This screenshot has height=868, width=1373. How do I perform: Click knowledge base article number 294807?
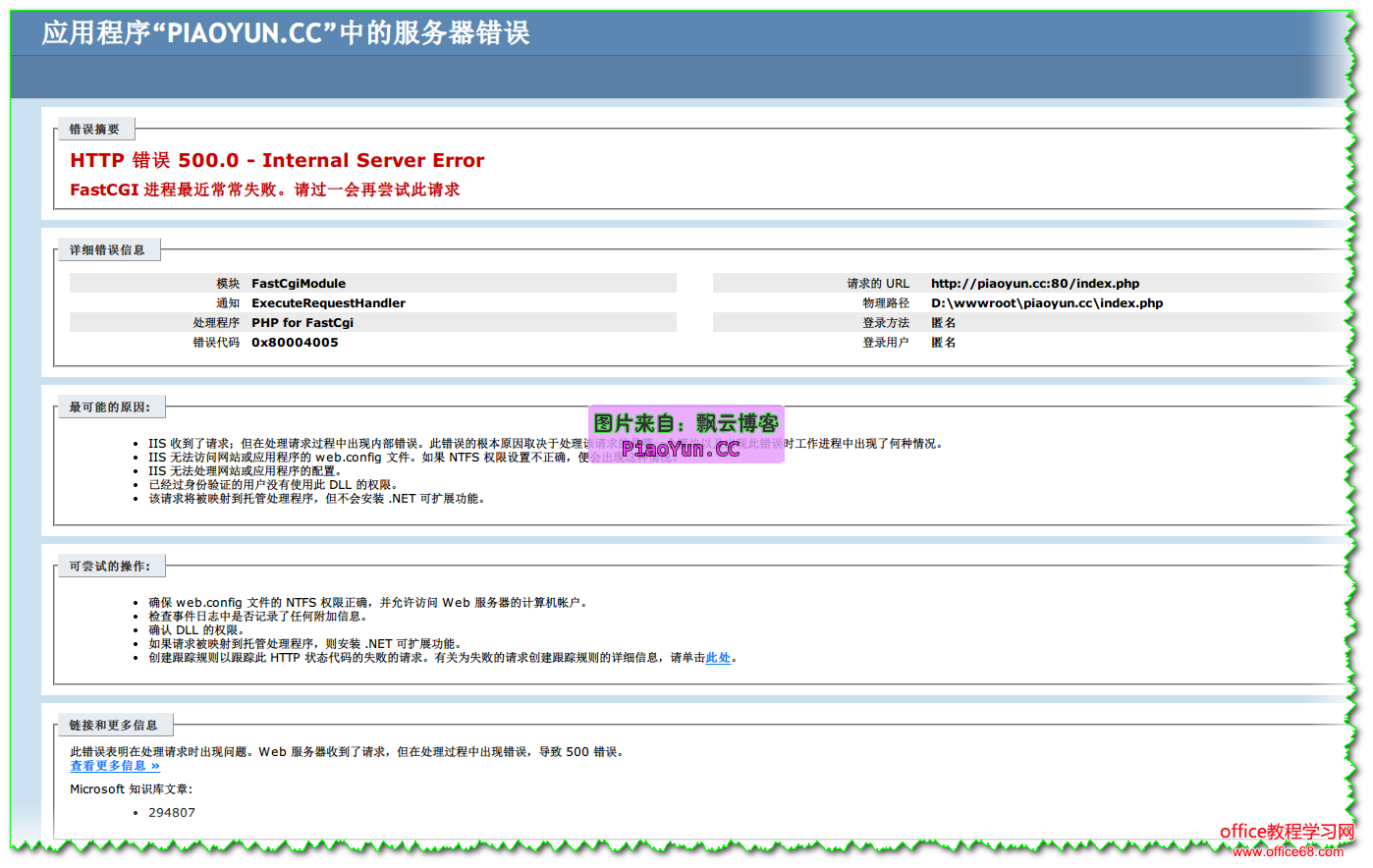(172, 813)
